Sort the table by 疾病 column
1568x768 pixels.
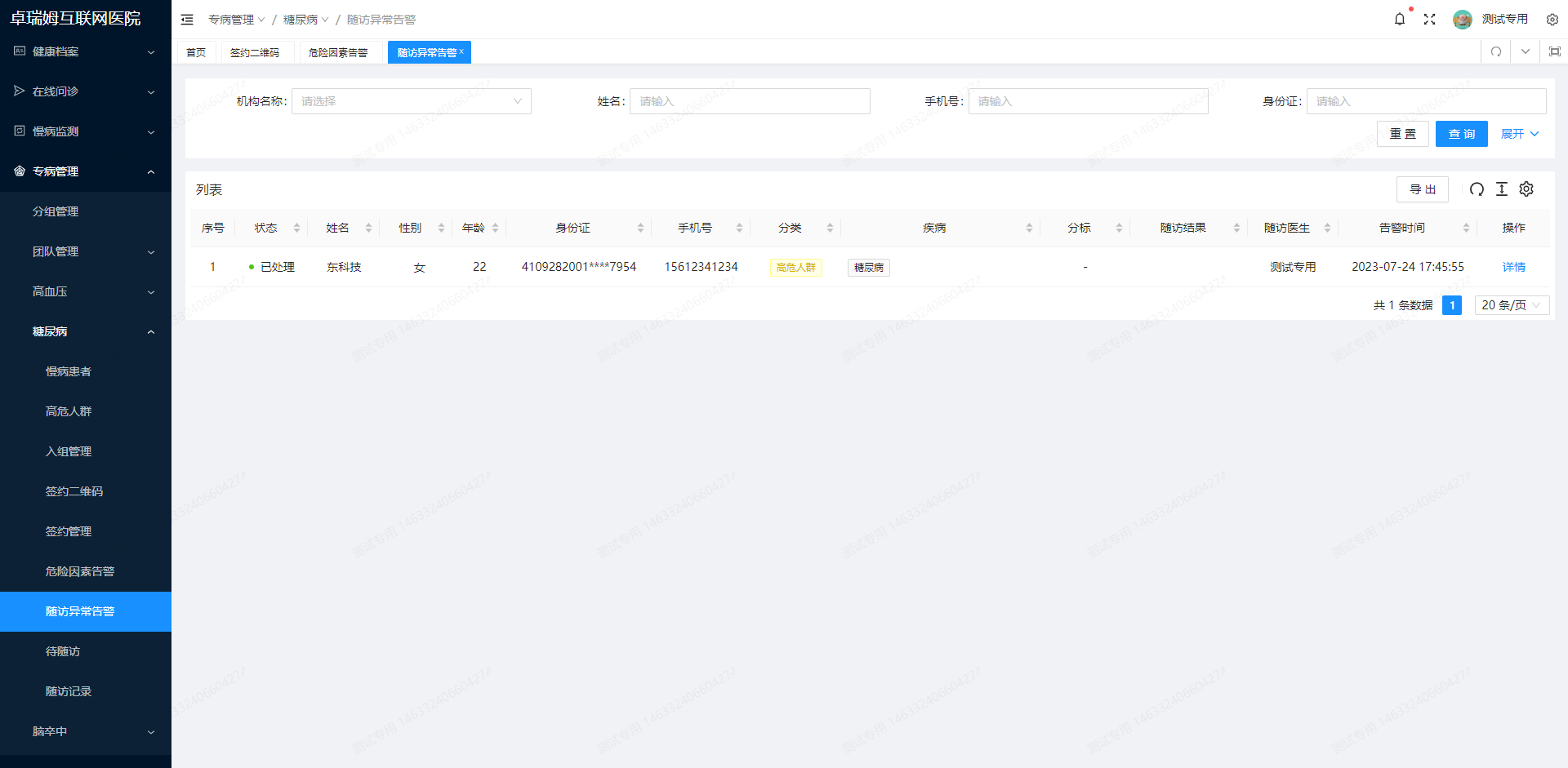1029,228
